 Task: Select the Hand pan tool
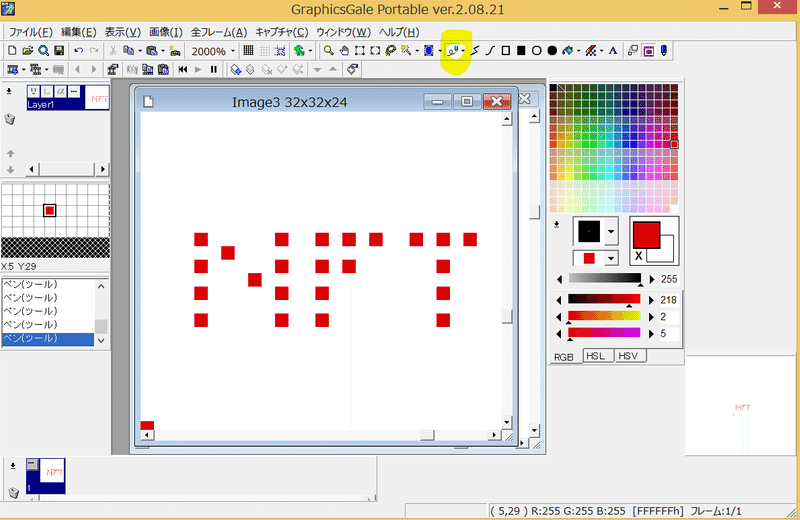(344, 51)
